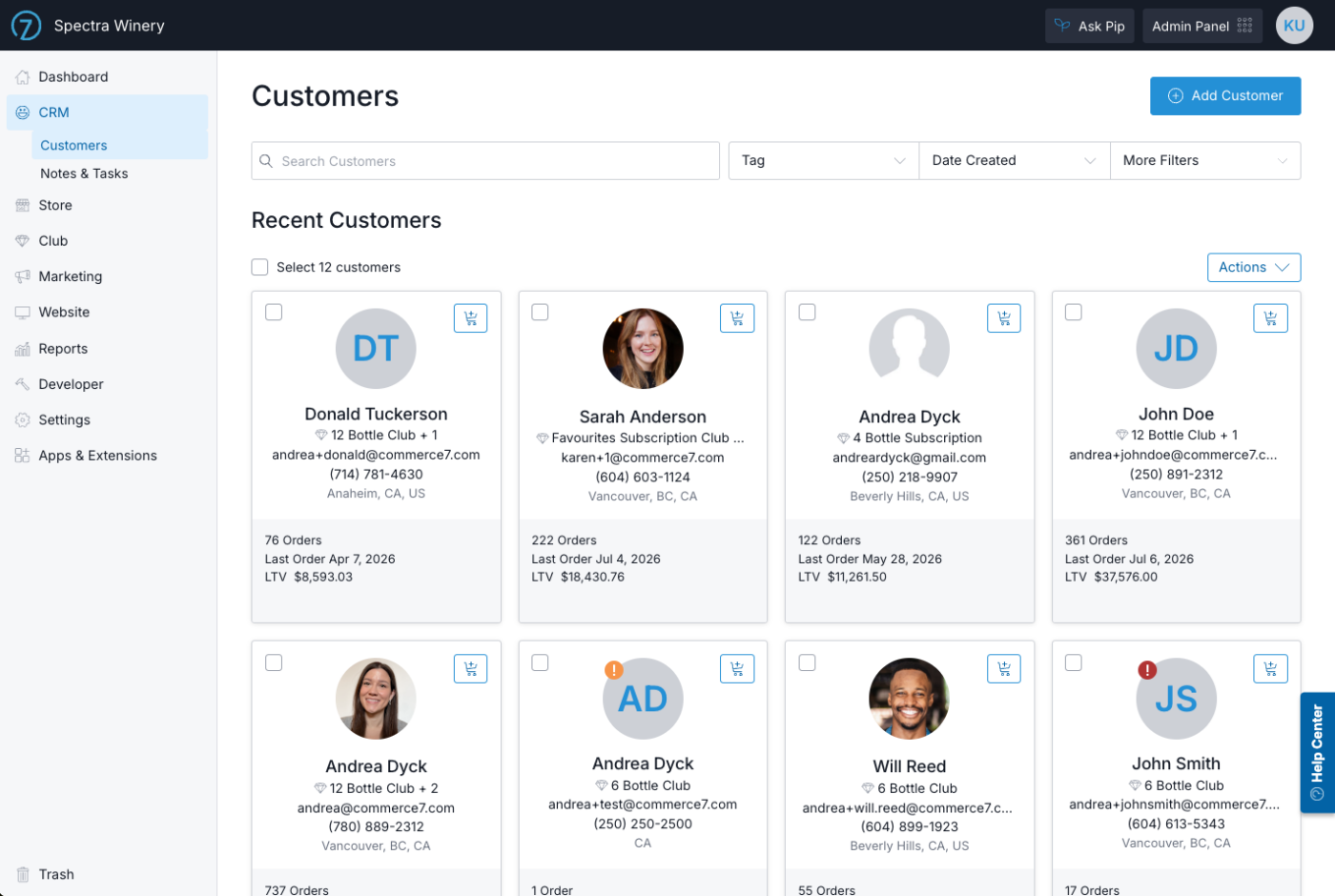Focus the Search Customers input field
Screen dimensions: 1335x896
[485, 161]
